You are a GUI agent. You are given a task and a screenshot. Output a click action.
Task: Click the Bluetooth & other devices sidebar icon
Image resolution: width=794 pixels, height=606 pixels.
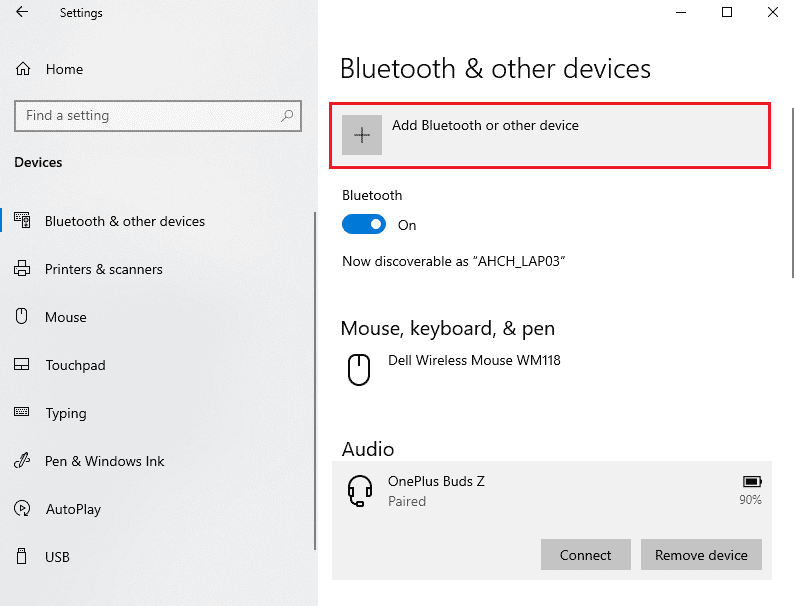point(22,220)
